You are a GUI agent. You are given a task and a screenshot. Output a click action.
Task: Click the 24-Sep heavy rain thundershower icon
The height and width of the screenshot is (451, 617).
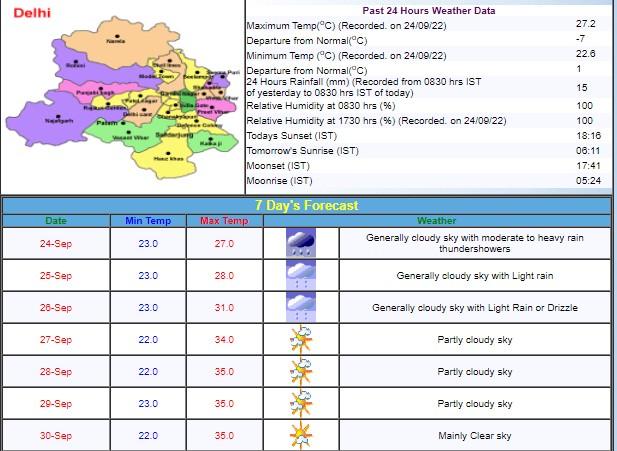298,243
